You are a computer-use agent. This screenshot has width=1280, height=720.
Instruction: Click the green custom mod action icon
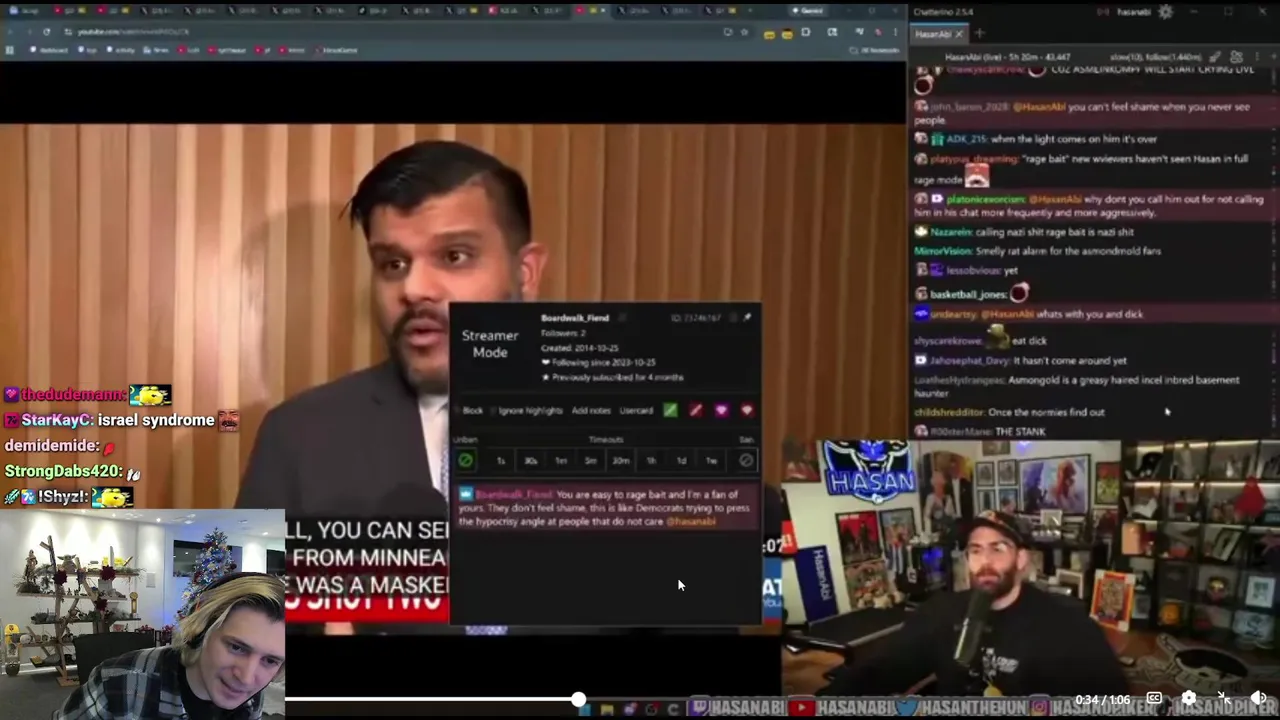tap(670, 410)
